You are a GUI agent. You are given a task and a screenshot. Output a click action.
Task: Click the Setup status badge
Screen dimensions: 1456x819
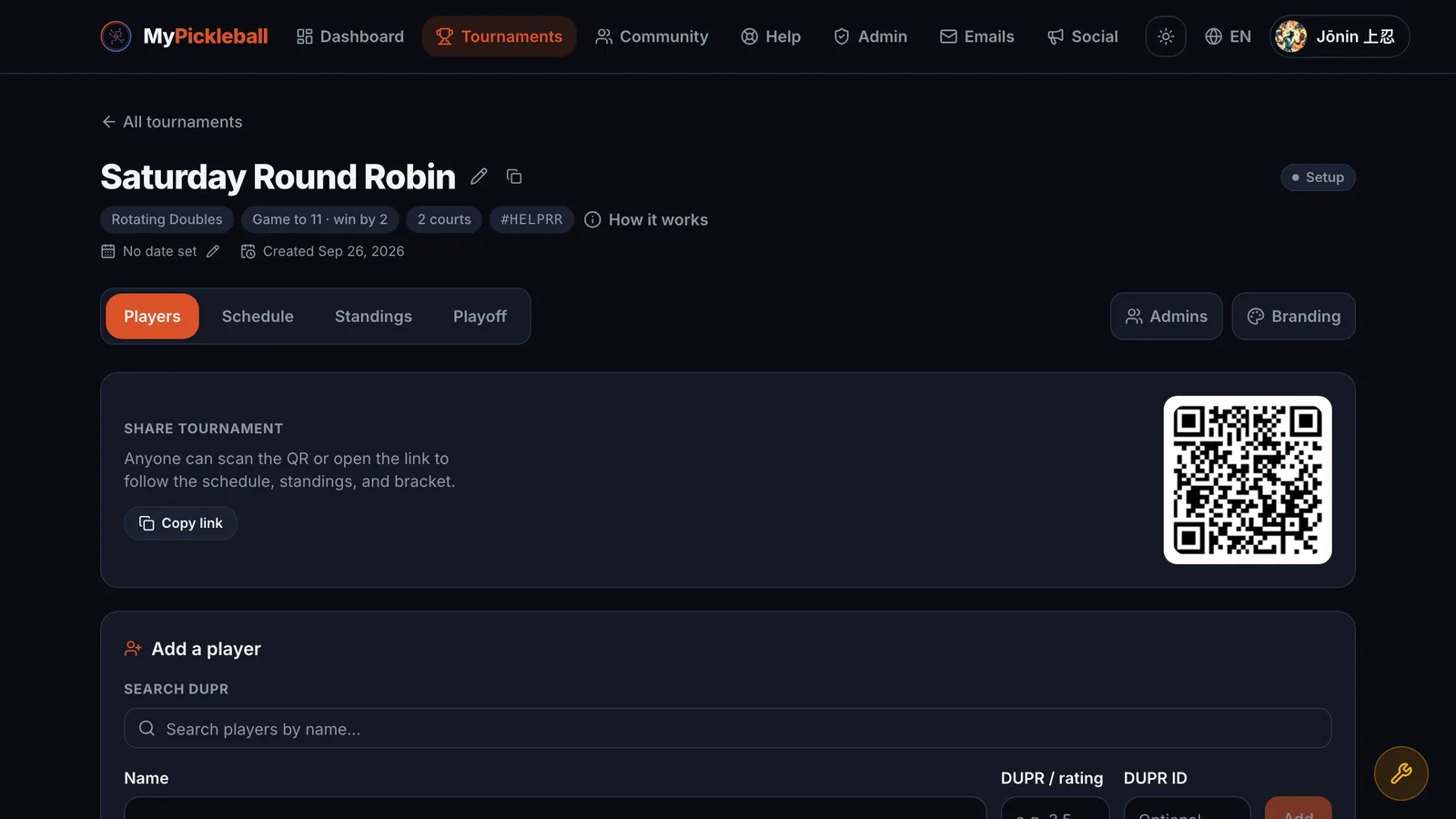1318,177
